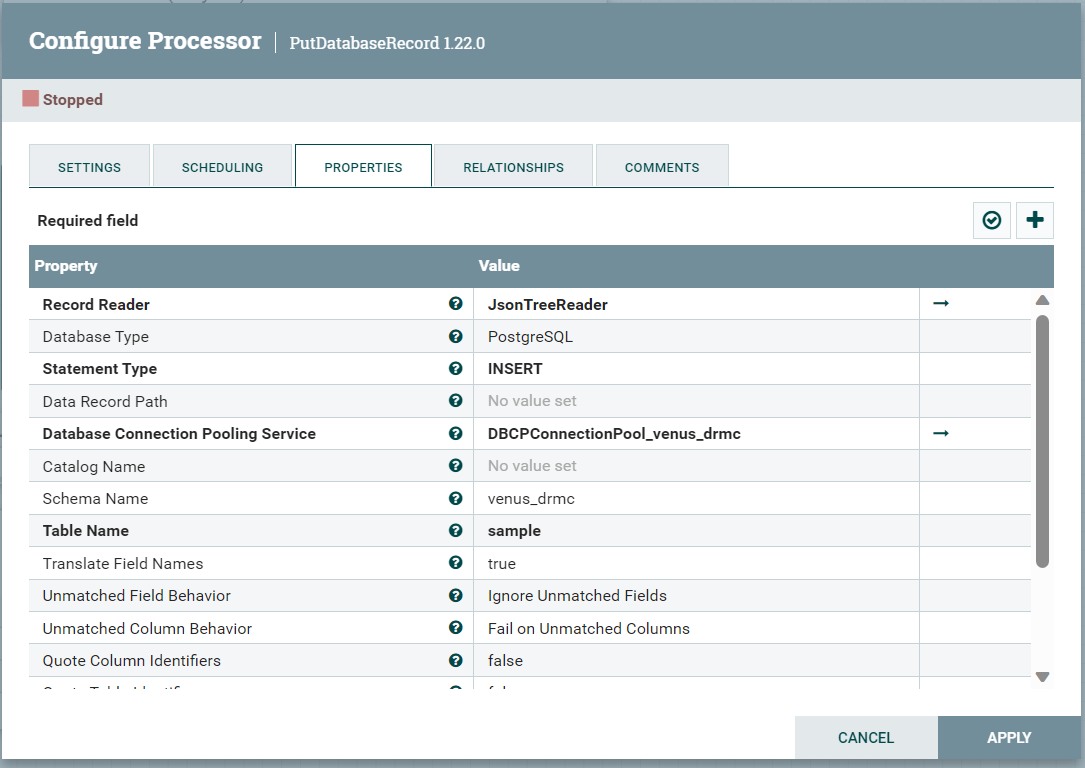The image size is (1085, 768).
Task: Click the properties table scrollbar thumb
Action: coord(1042,441)
